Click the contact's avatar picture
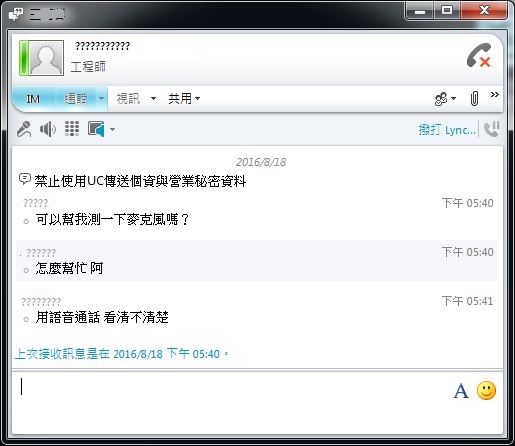 [46, 58]
